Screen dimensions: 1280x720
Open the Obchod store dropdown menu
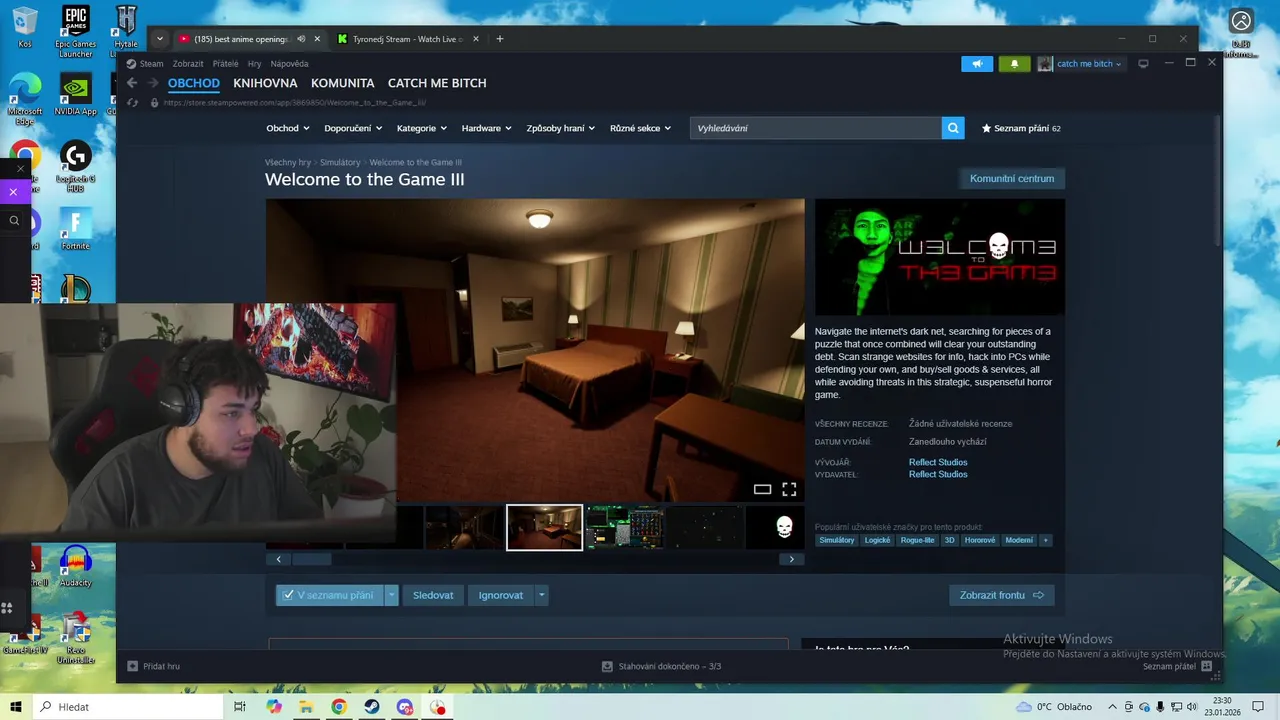(287, 128)
